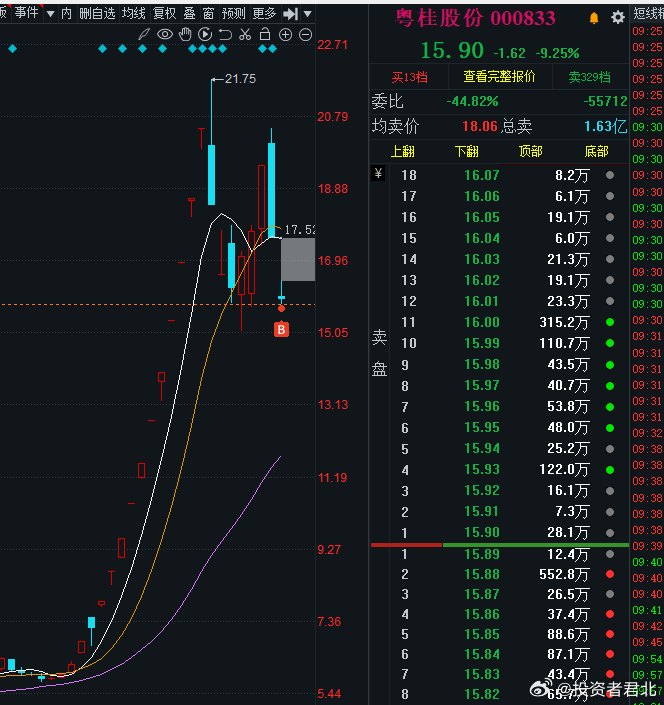Click 删自选 to remove from watchlist

click(98, 13)
